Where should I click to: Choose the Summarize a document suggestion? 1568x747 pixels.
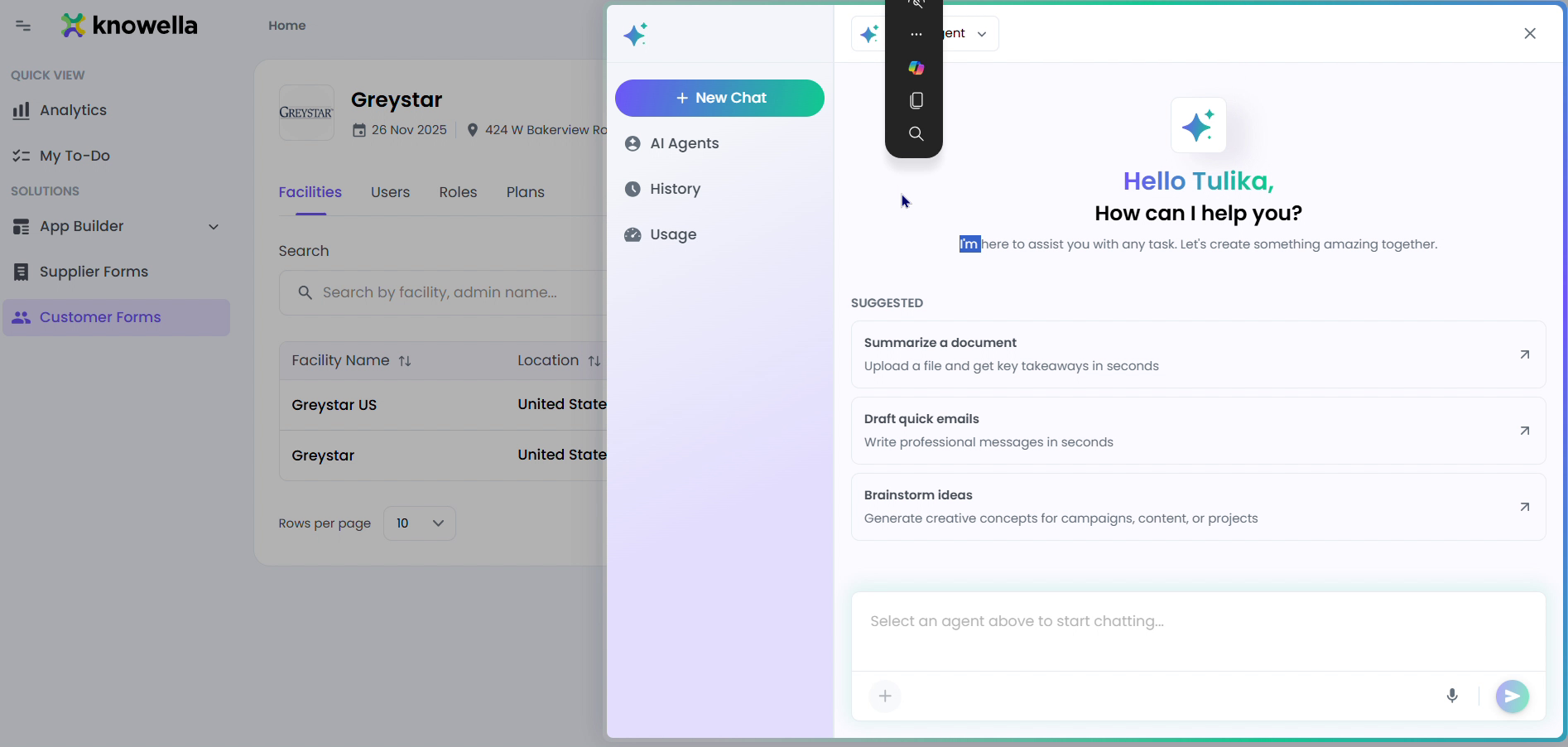point(1198,354)
